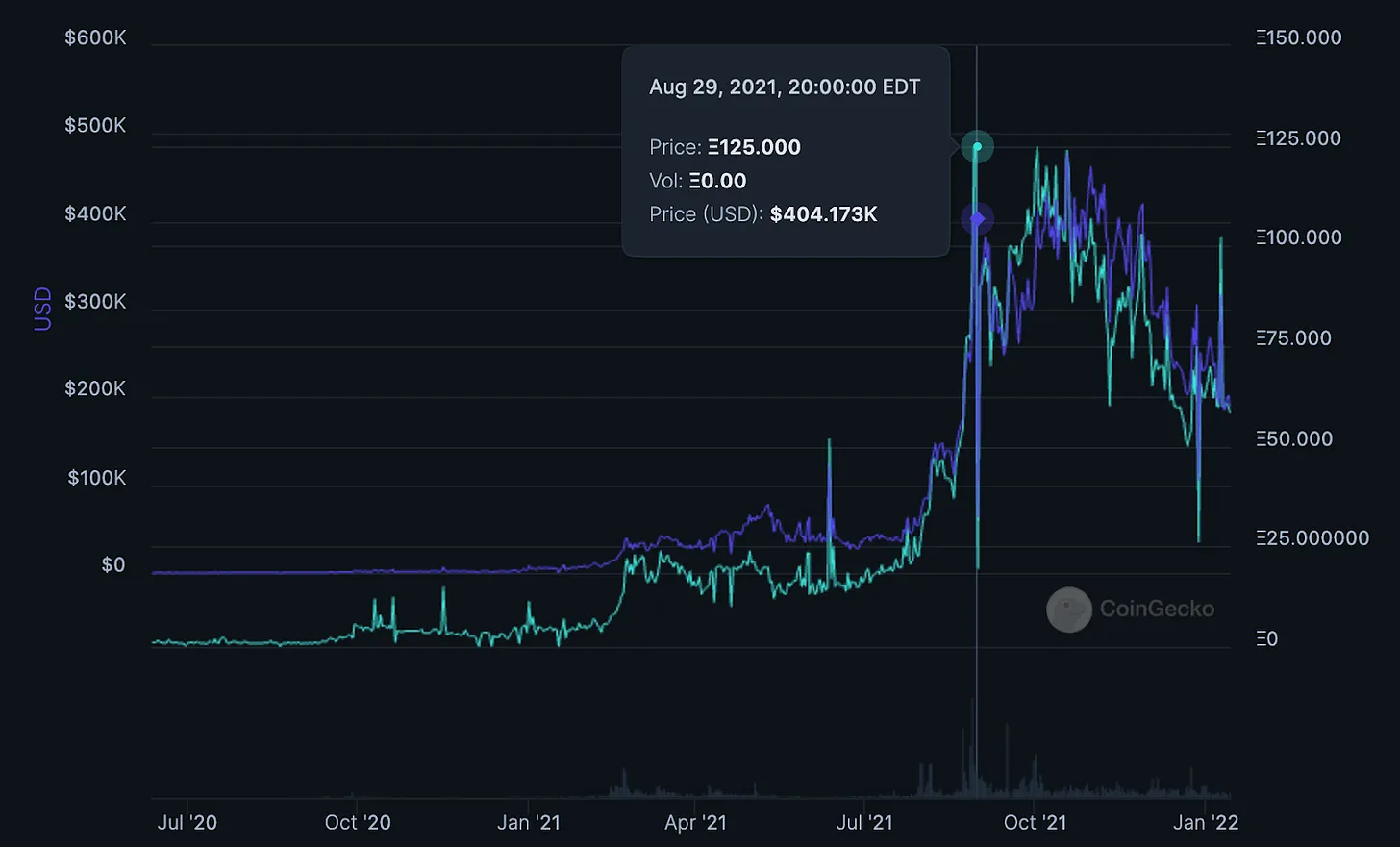Click the Apr '21 date label

coord(695,822)
